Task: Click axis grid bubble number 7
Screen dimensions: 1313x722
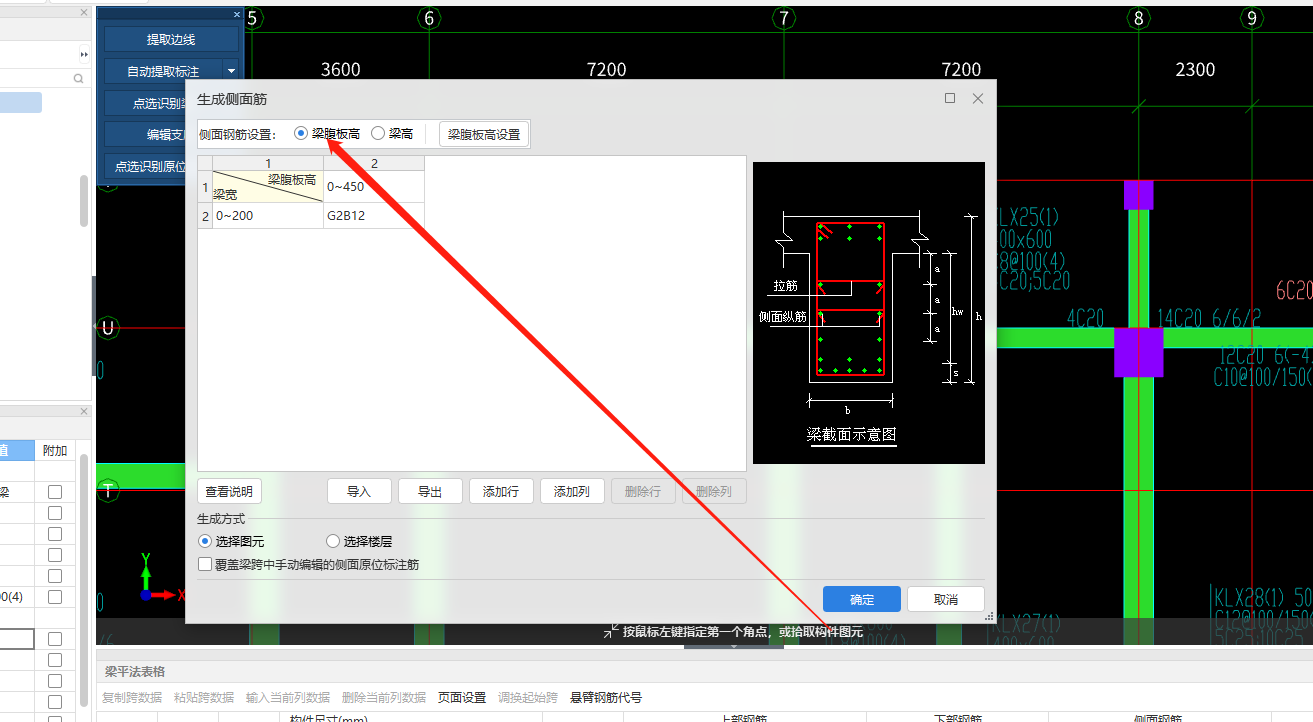Action: click(784, 18)
